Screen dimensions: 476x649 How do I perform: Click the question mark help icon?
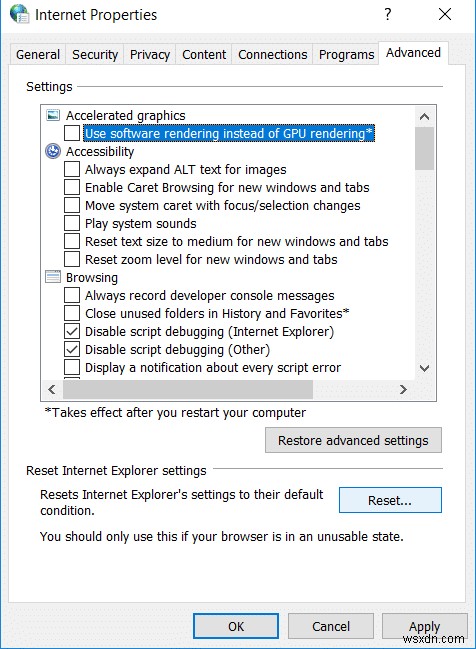tap(387, 14)
